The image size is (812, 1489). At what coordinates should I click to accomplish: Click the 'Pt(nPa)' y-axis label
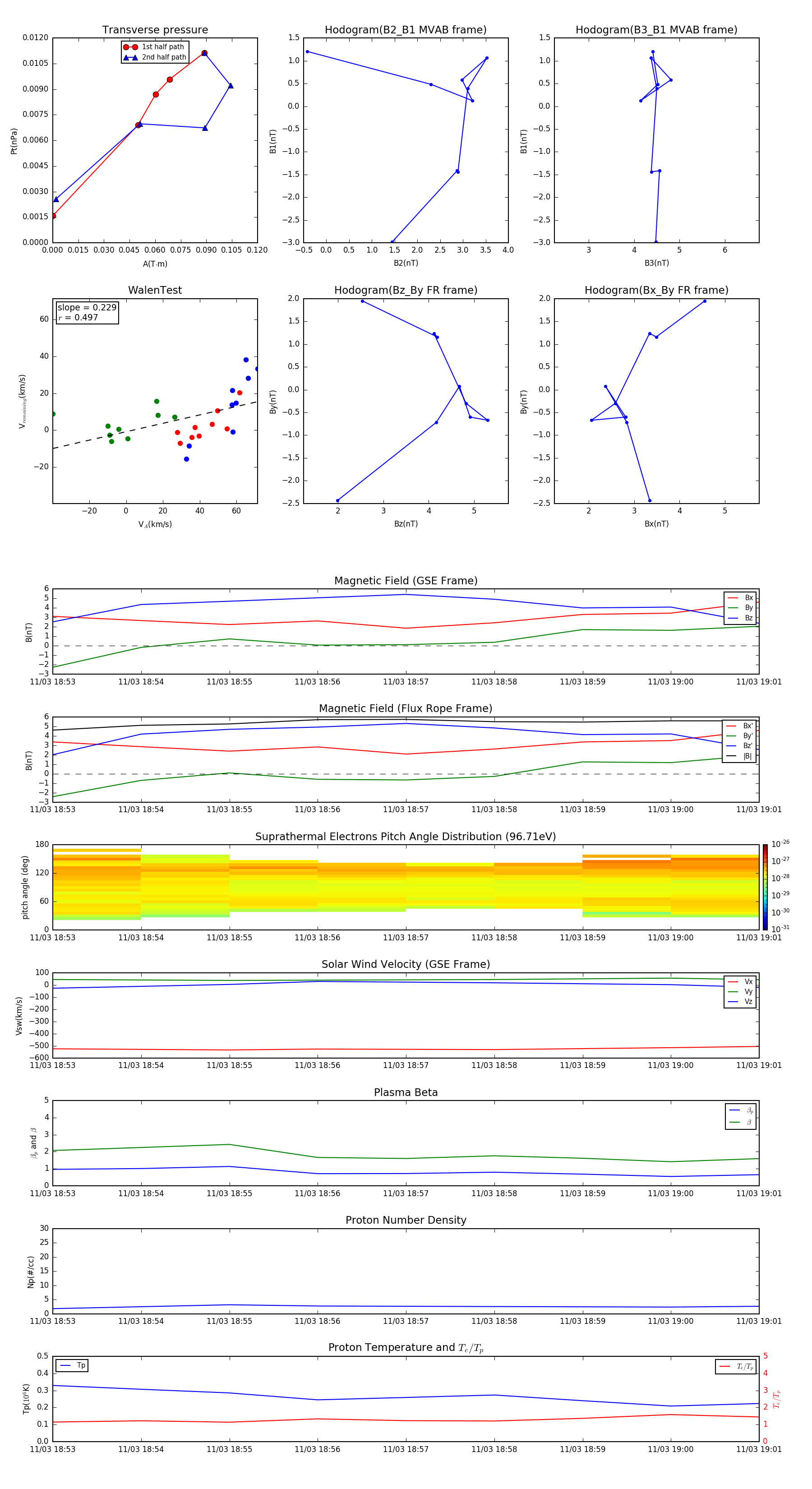coord(14,141)
